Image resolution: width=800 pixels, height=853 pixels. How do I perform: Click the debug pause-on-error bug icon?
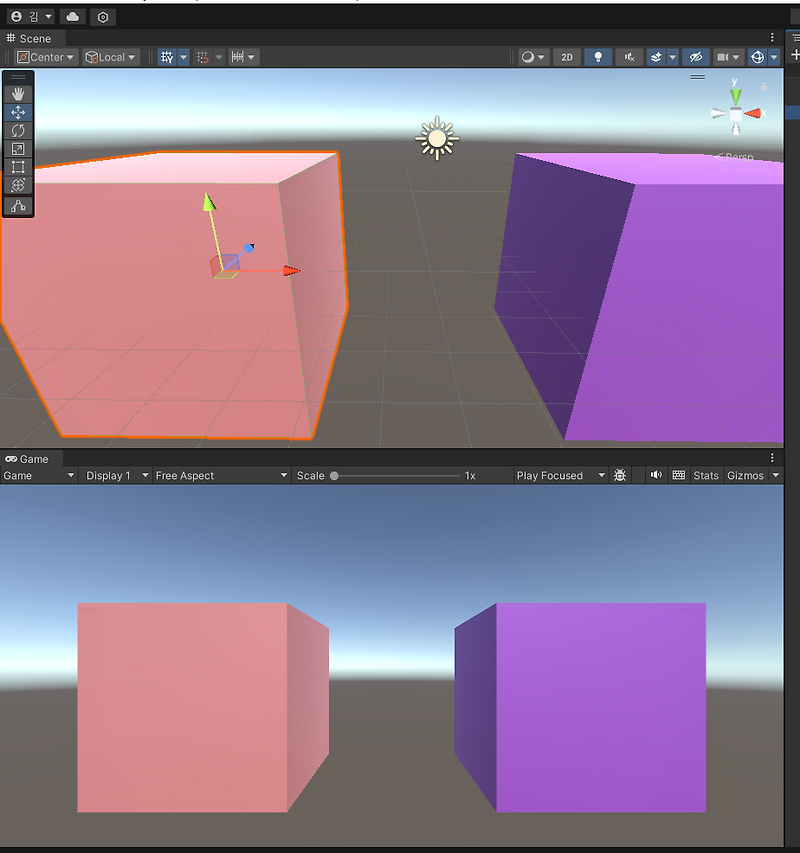click(620, 475)
